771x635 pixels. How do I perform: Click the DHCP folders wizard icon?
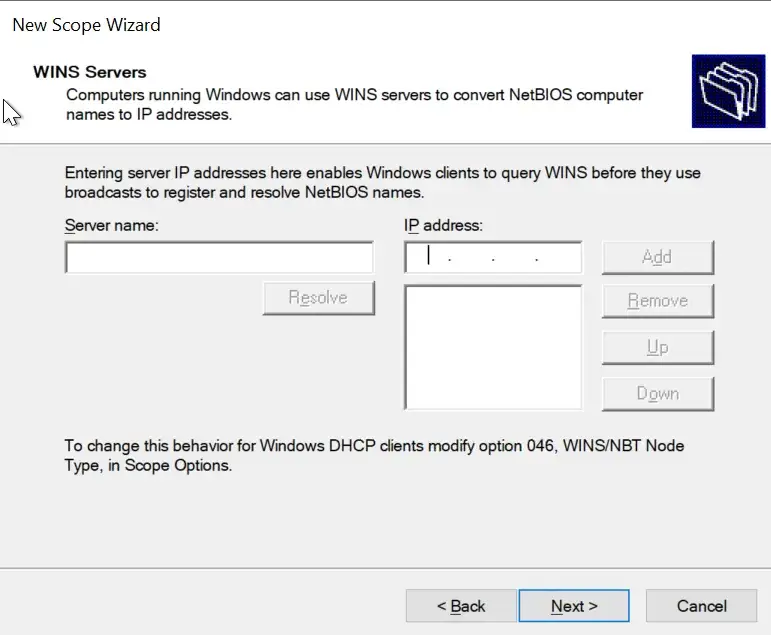(x=728, y=91)
